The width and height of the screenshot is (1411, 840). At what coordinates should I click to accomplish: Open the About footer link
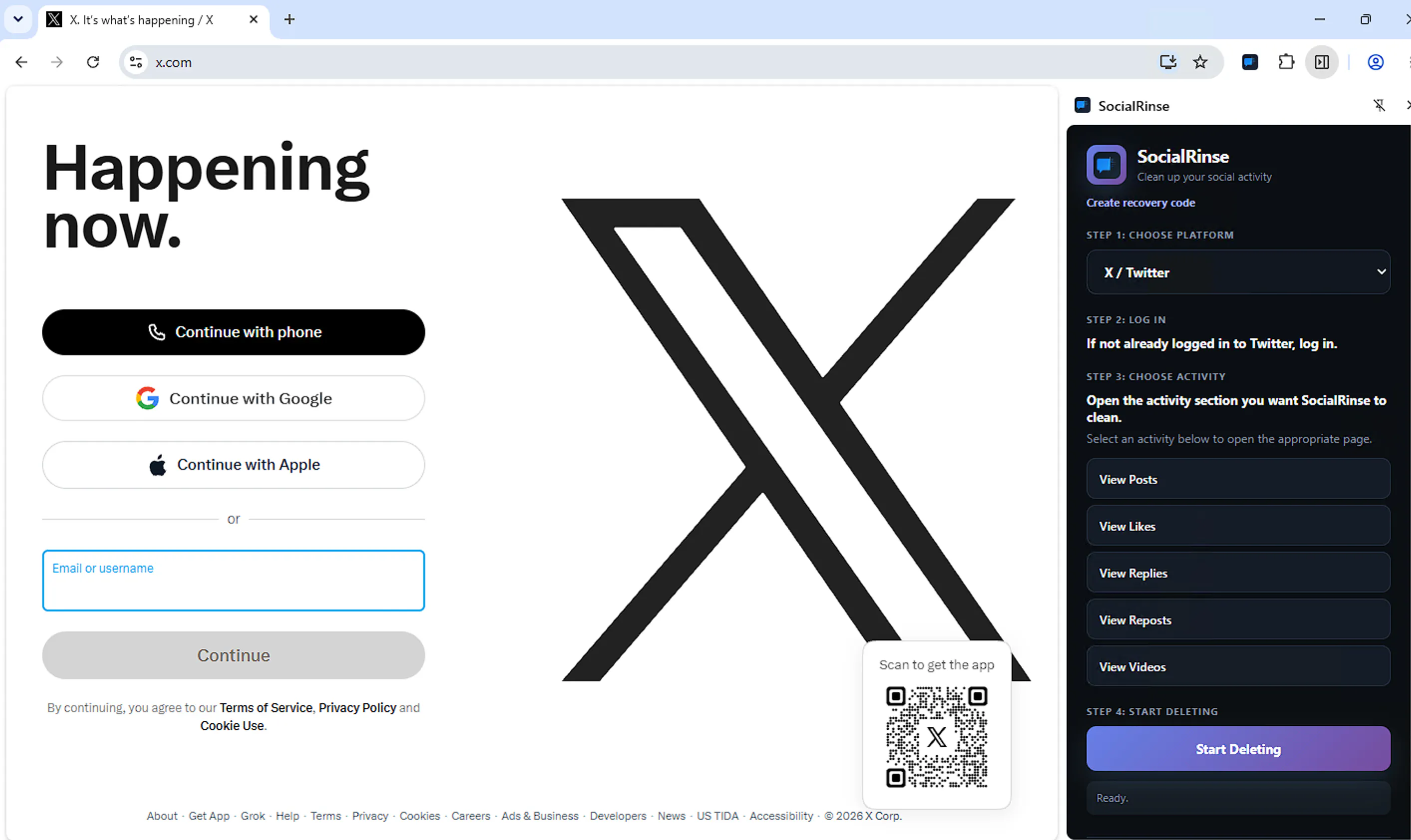click(x=162, y=816)
